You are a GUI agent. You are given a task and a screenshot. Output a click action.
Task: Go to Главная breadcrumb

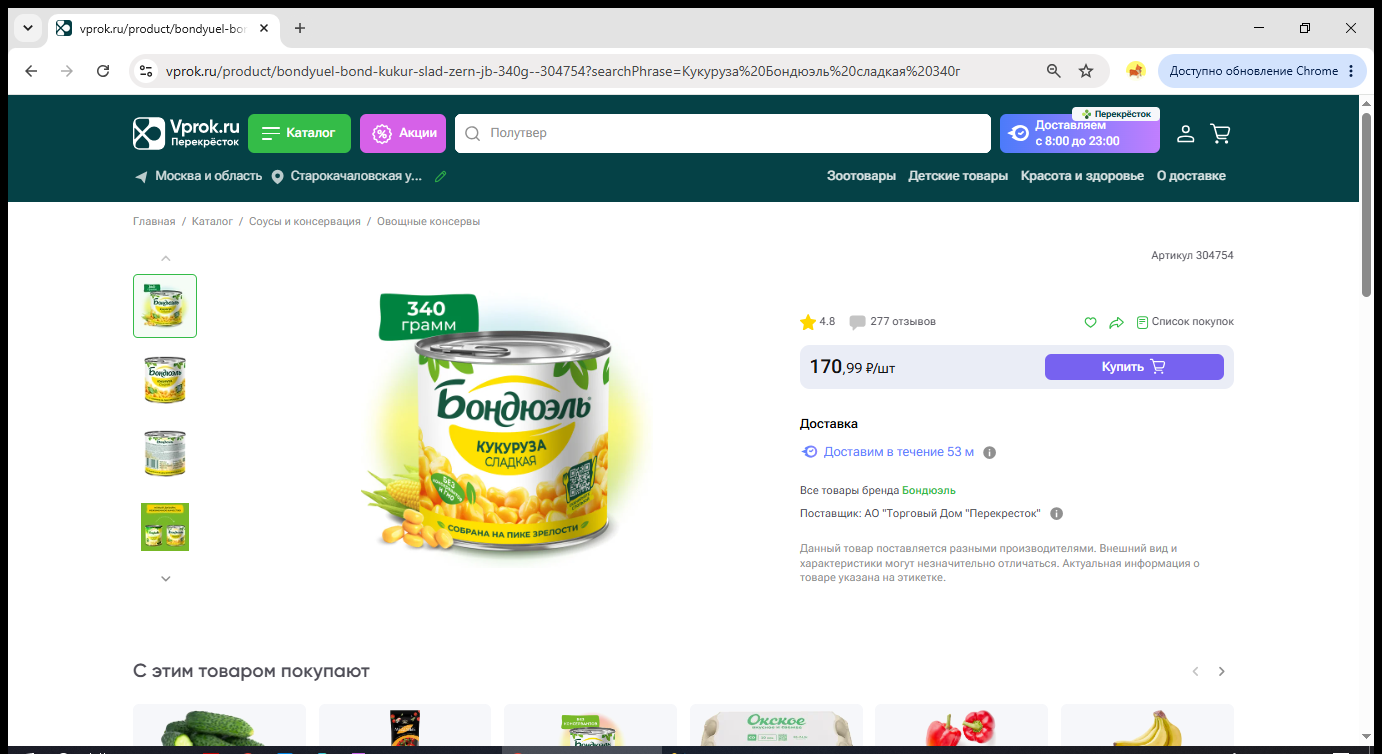pos(154,222)
